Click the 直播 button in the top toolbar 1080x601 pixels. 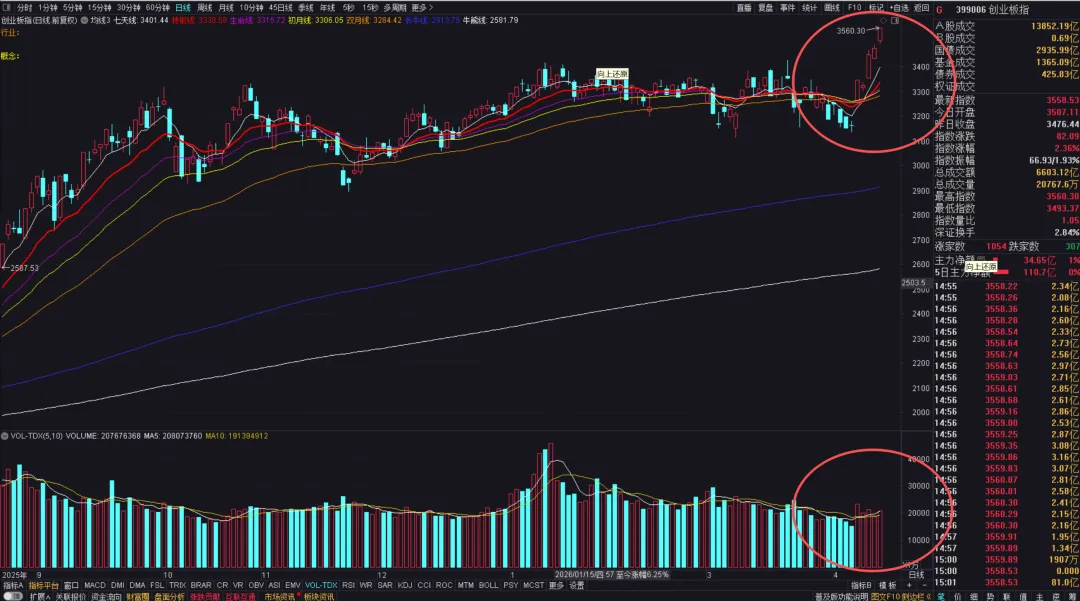click(x=744, y=8)
